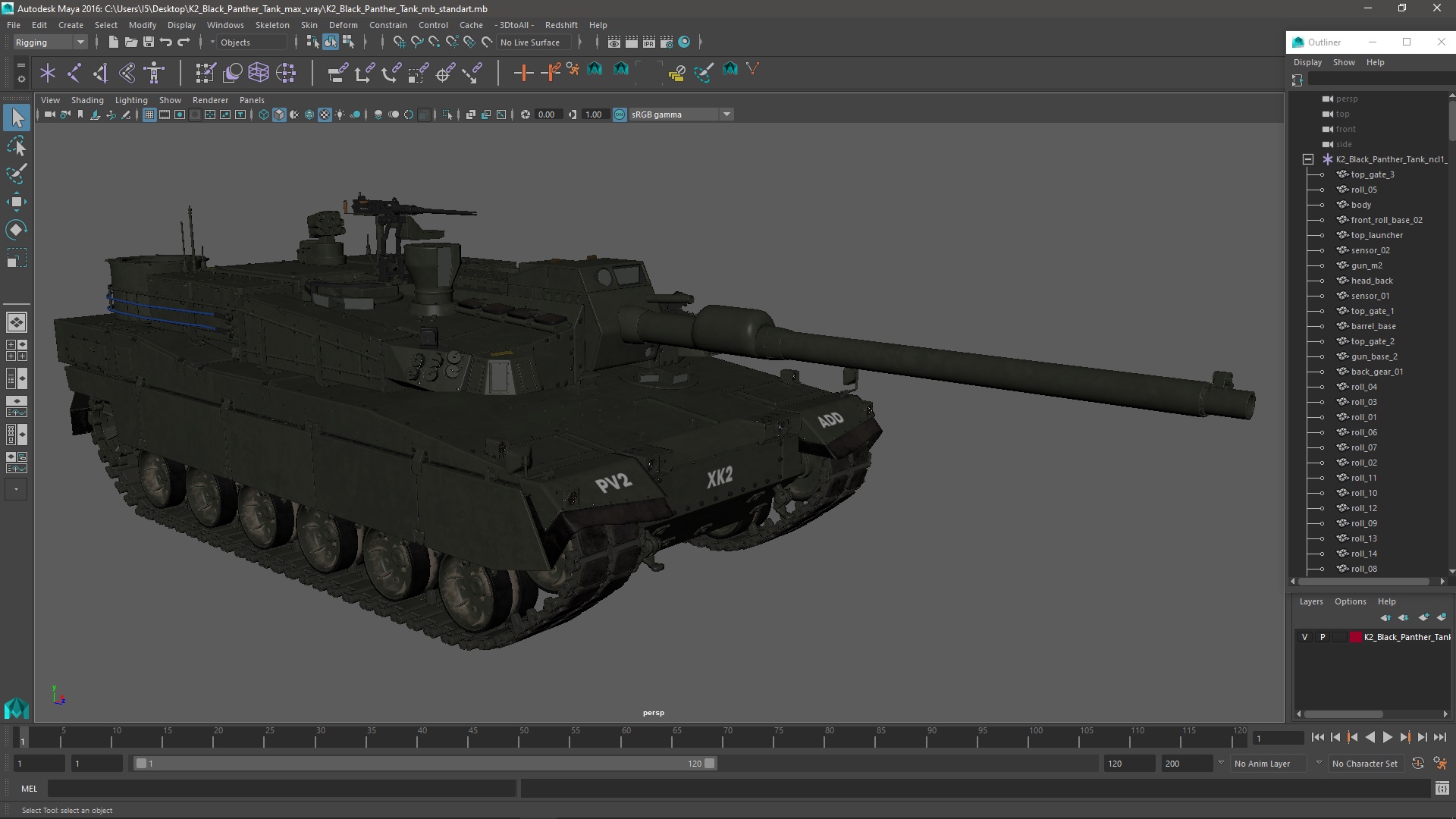Open the Skeleton menu
1456x819 pixels.
coord(272,25)
